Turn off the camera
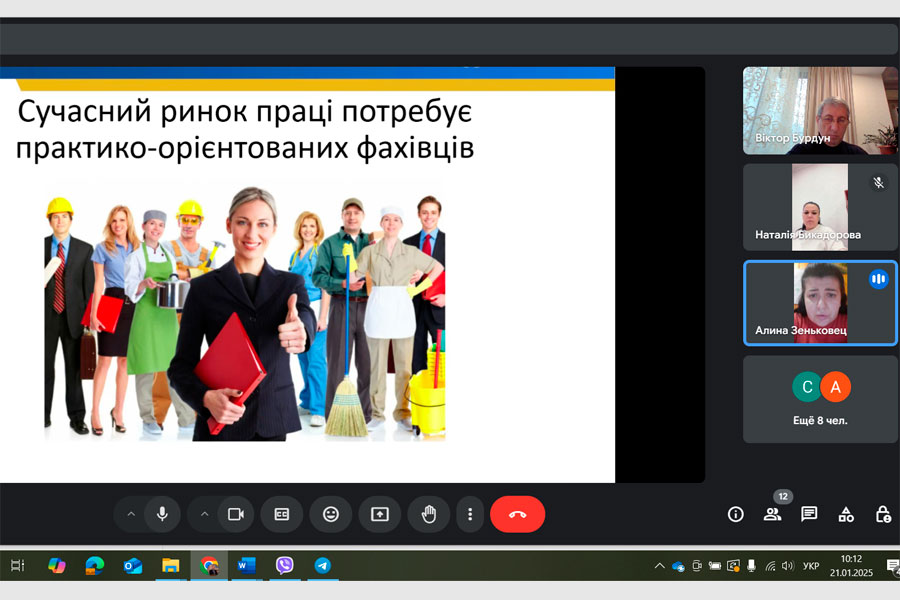Image resolution: width=900 pixels, height=600 pixels. click(236, 514)
